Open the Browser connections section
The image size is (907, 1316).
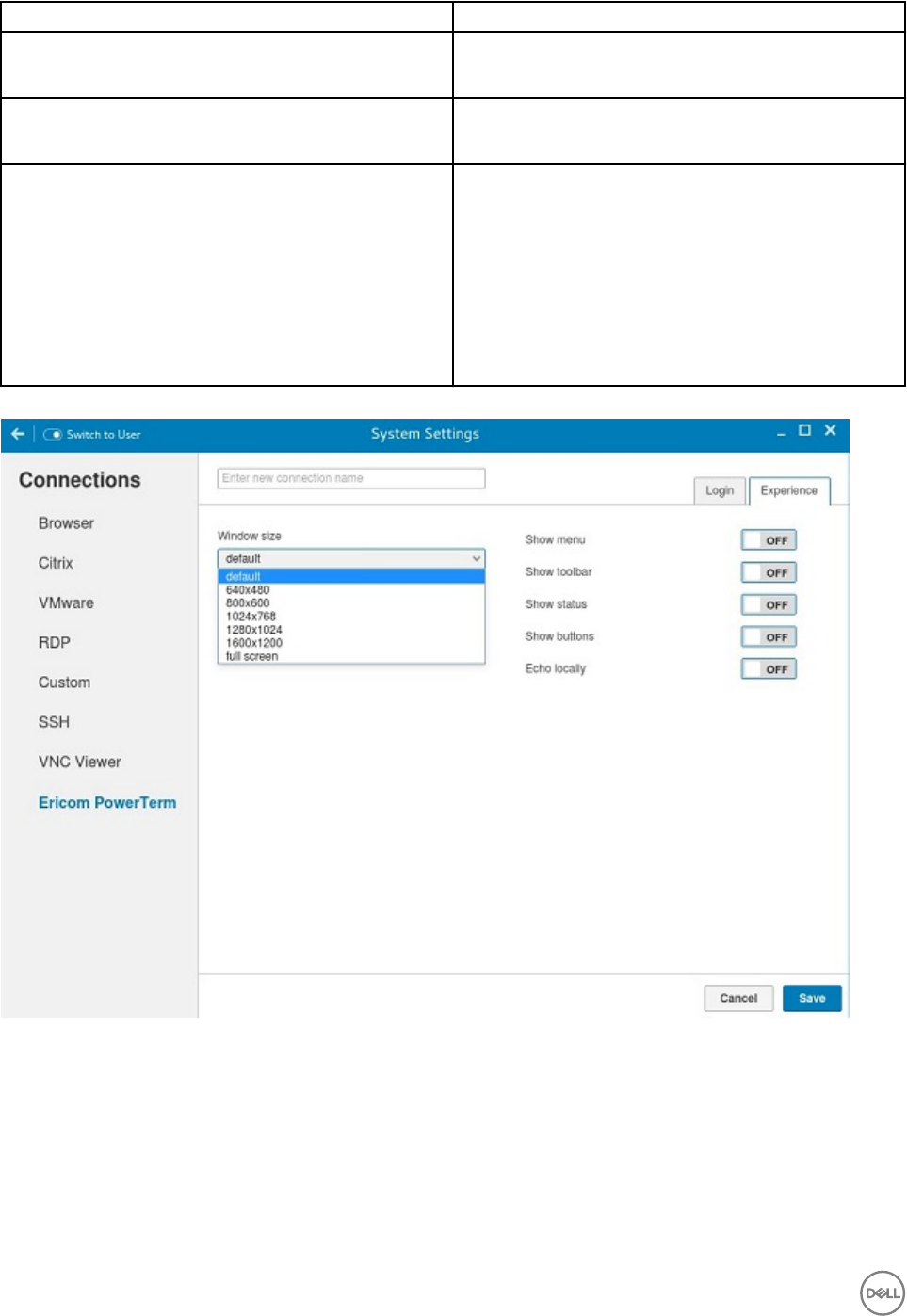pos(66,523)
